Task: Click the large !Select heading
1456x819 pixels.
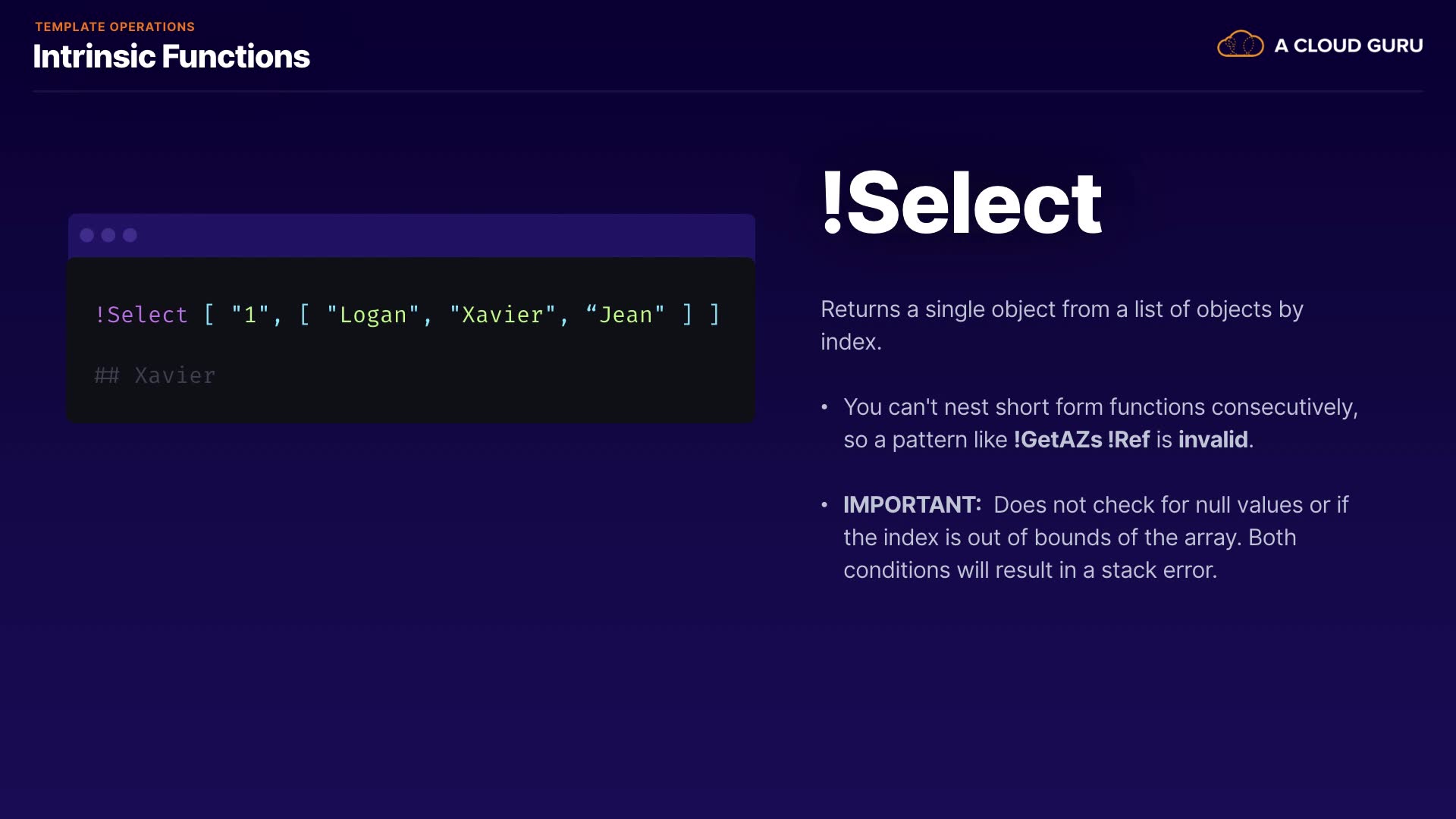Action: click(x=962, y=203)
